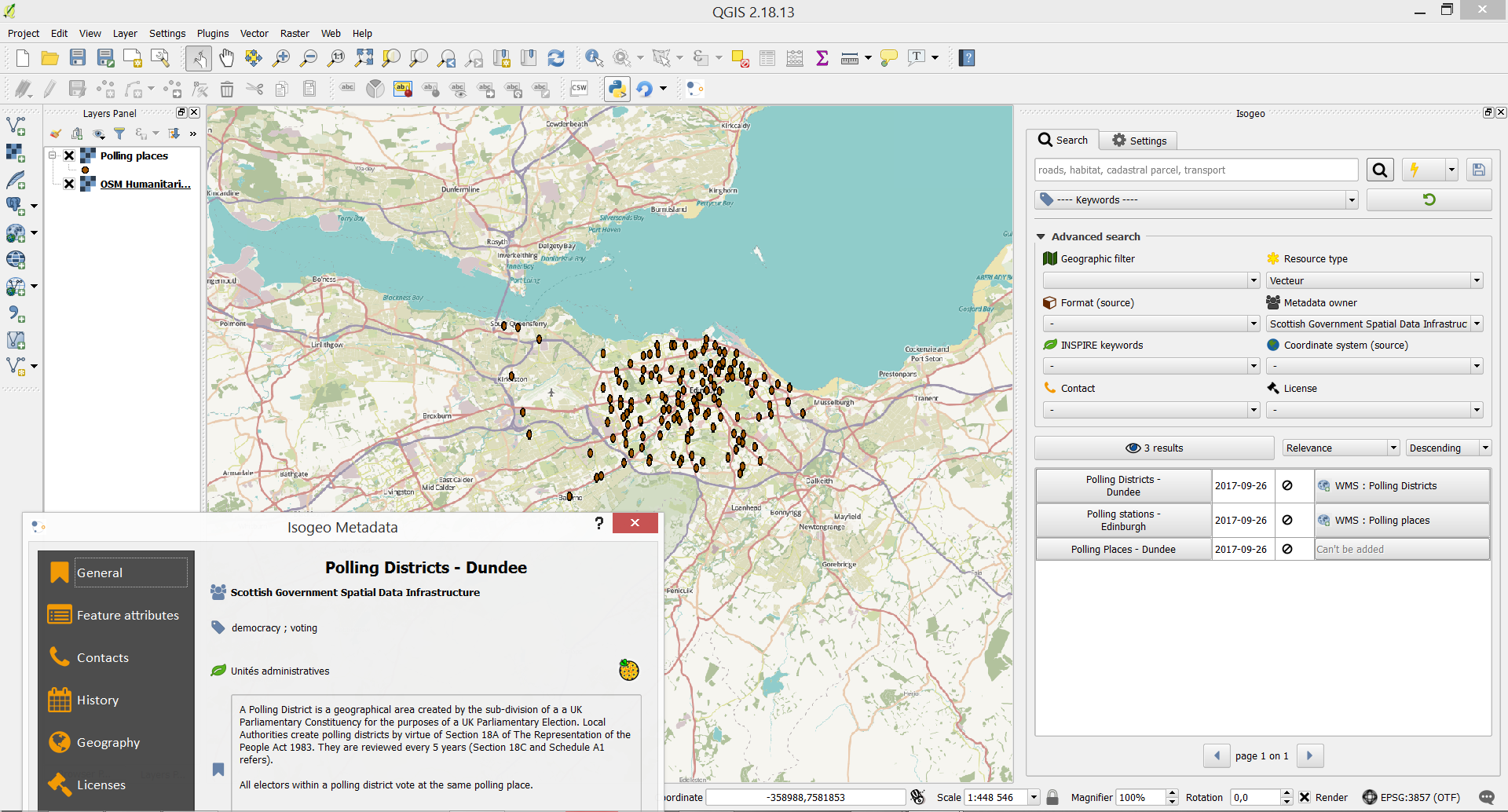Open the Metadata owner dropdown
This screenshot has width=1508, height=812.
tap(1374, 324)
